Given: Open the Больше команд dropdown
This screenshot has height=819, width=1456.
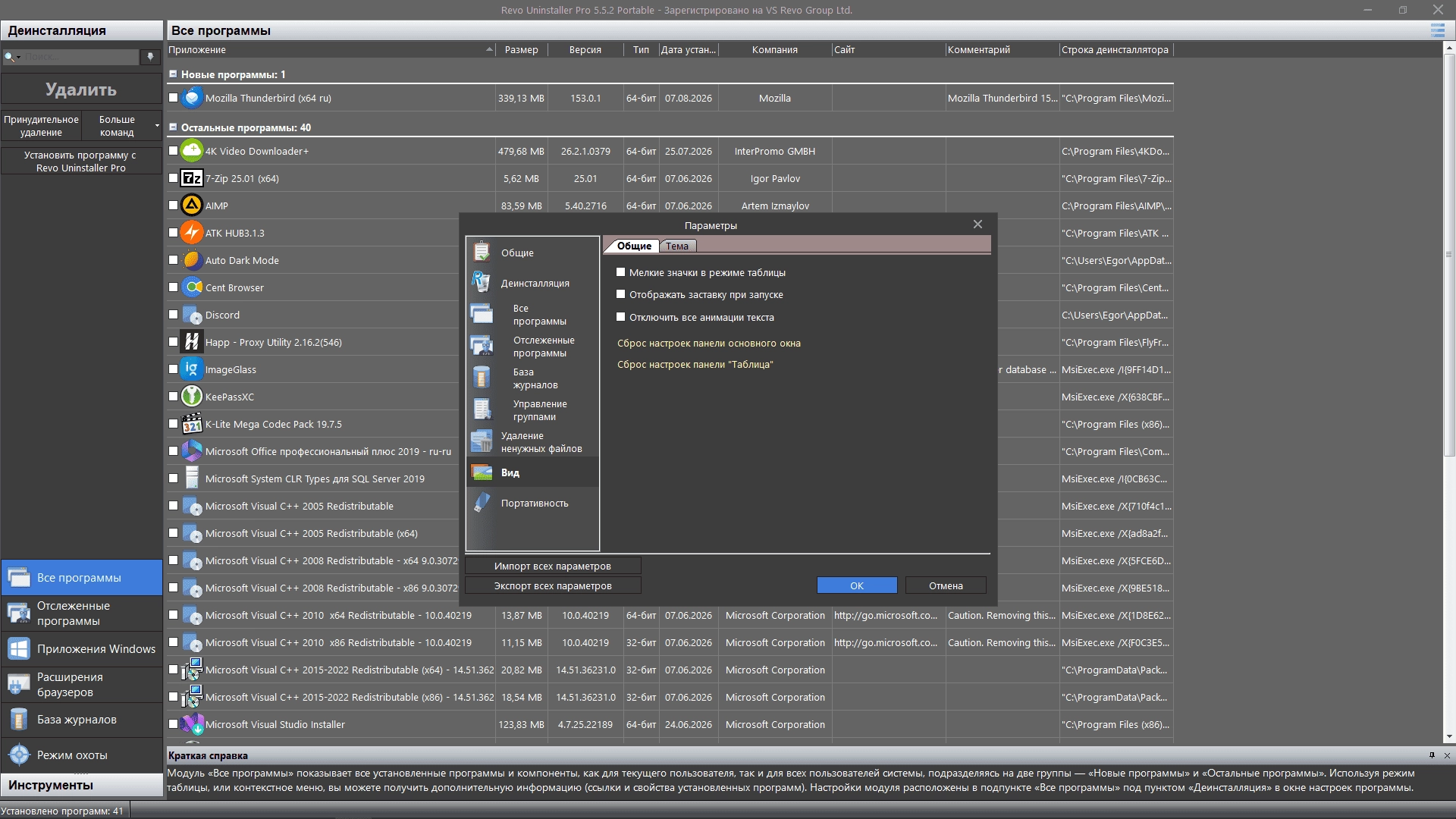Looking at the screenshot, I should [122, 126].
